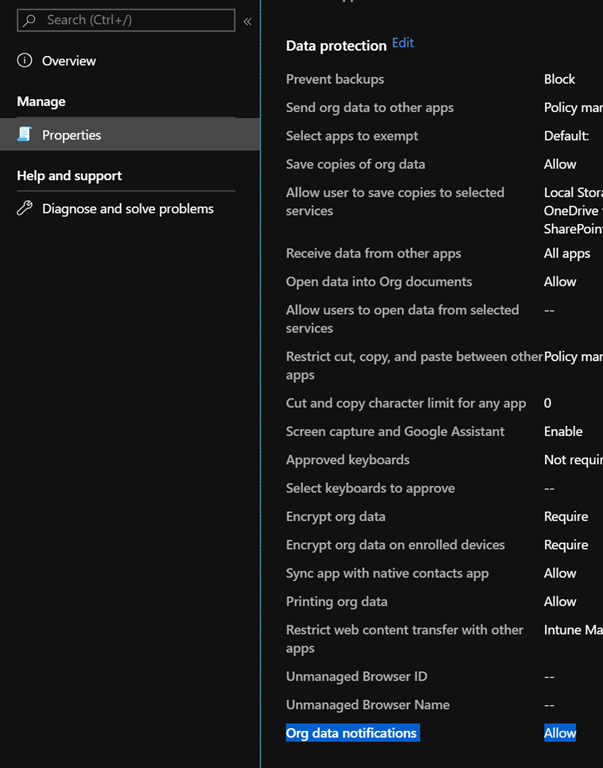Click the Diagnose wrench icon
The height and width of the screenshot is (768, 603).
click(25, 209)
